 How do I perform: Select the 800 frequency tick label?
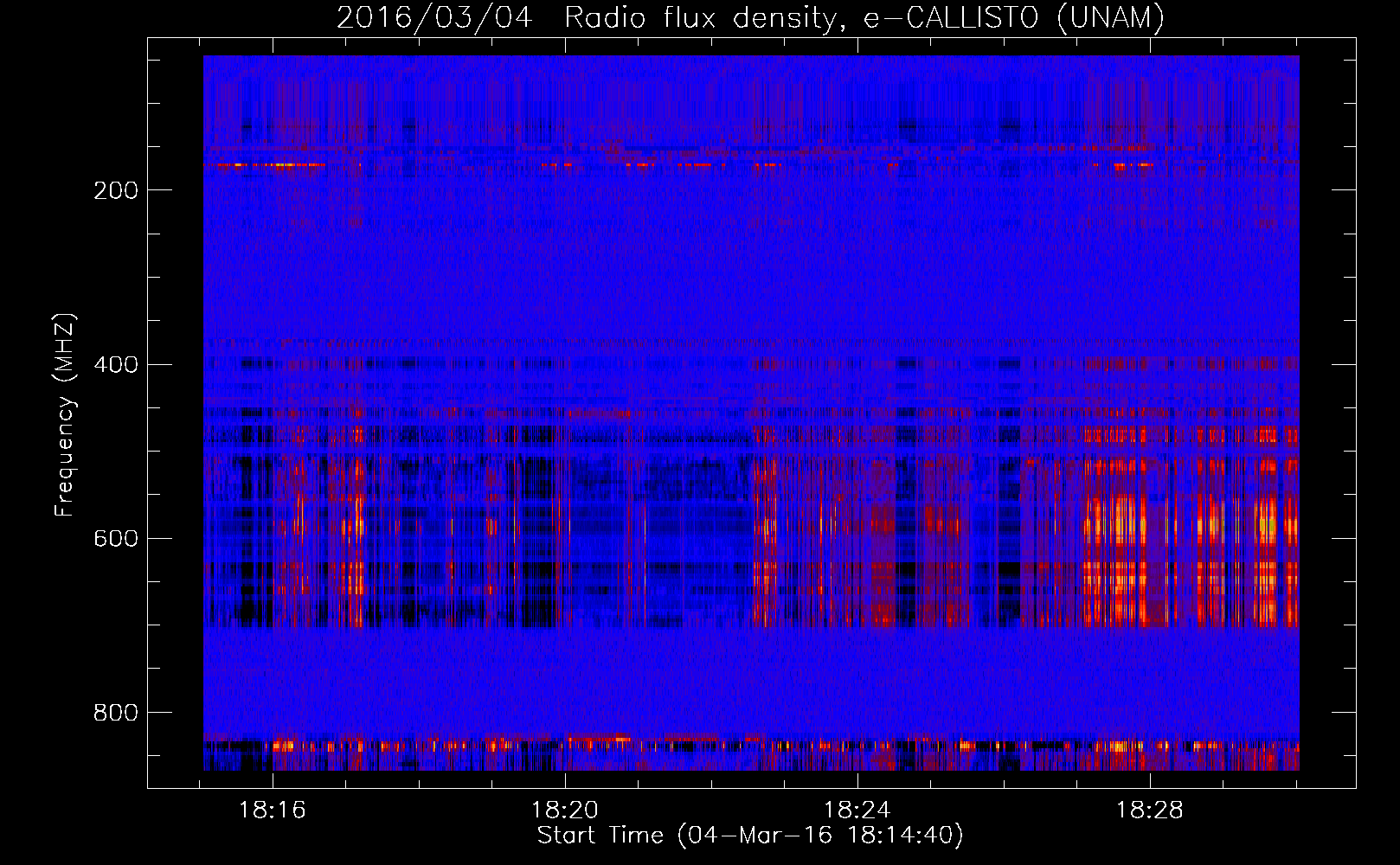(116, 713)
